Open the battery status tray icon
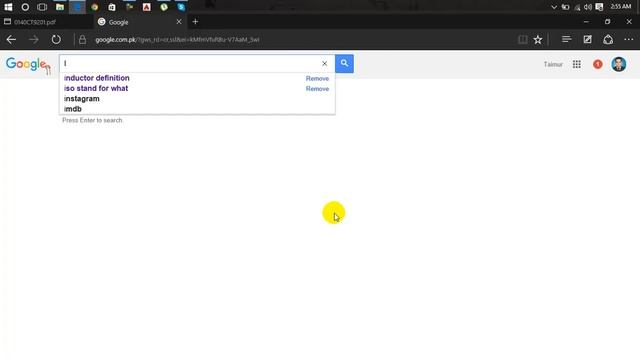Screen dimensions: 640x360 pyautogui.click(x=565, y=7)
